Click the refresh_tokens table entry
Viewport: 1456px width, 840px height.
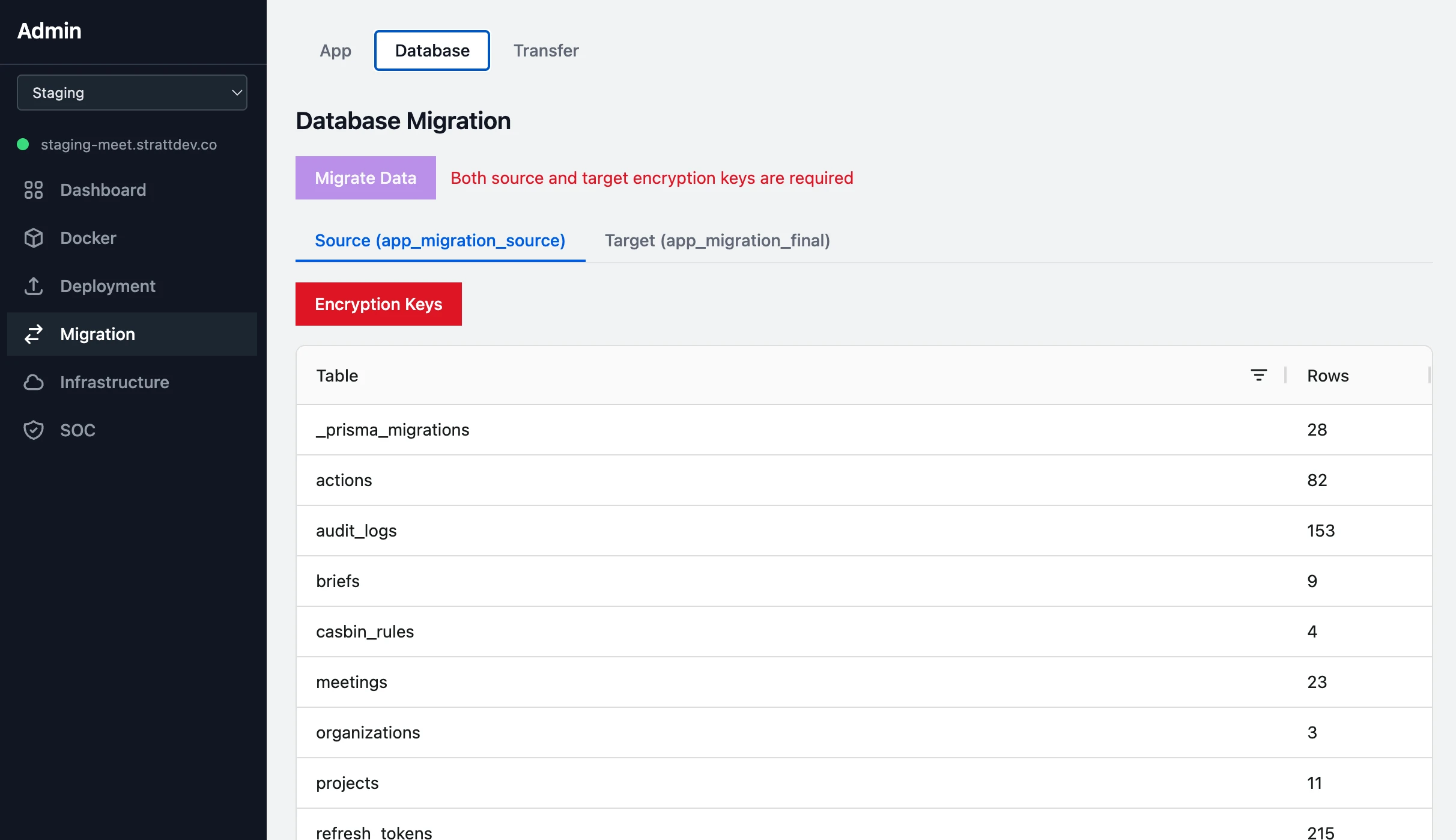pos(374,832)
